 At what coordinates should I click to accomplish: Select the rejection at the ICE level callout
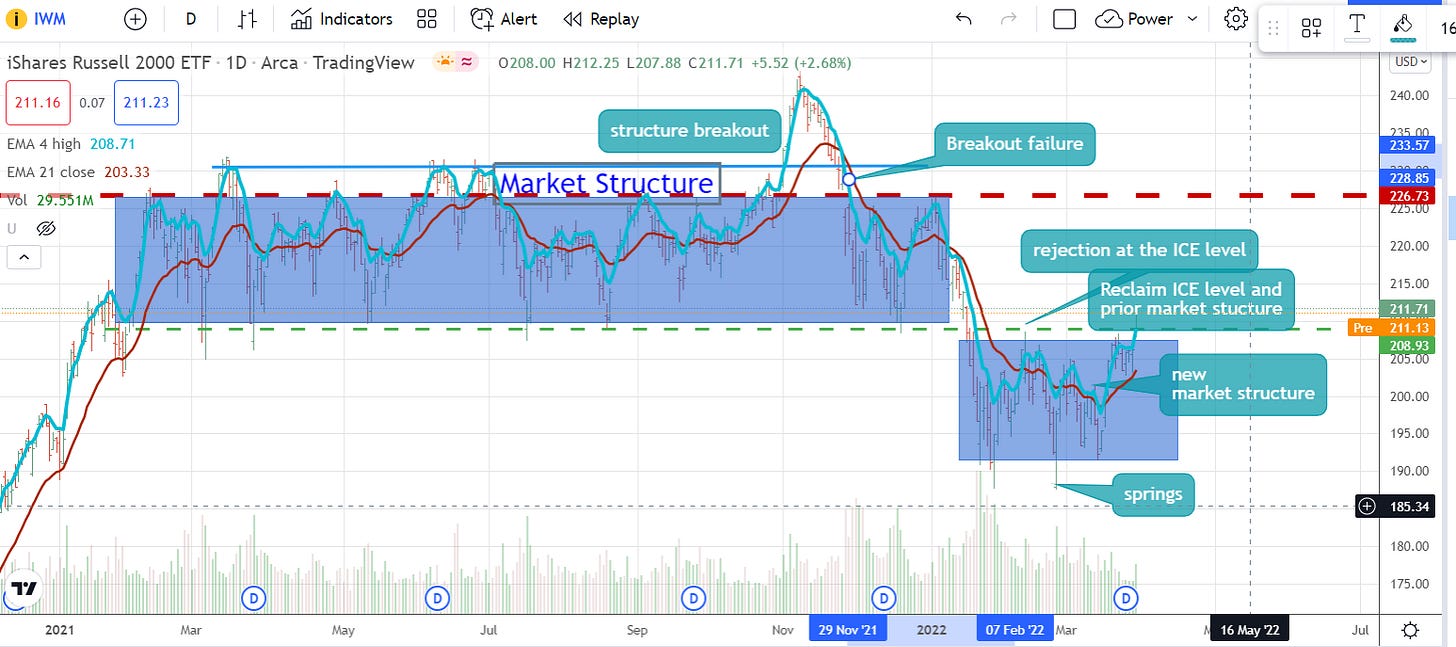coord(1139,250)
